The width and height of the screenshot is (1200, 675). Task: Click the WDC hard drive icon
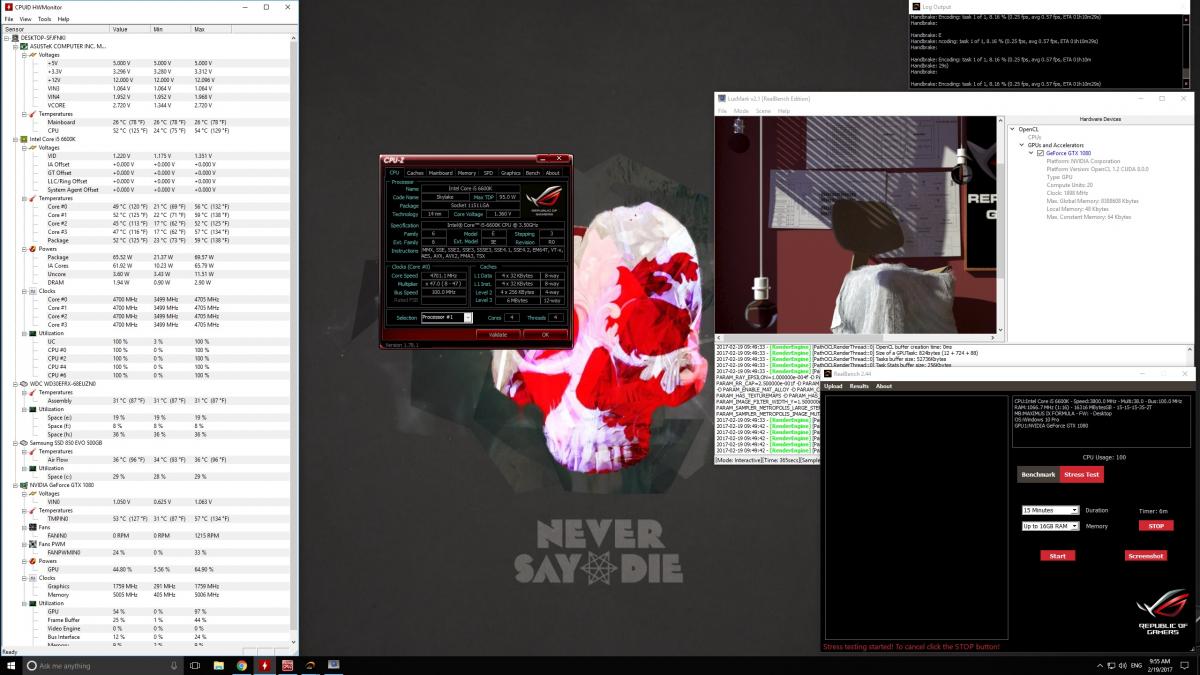click(x=24, y=384)
